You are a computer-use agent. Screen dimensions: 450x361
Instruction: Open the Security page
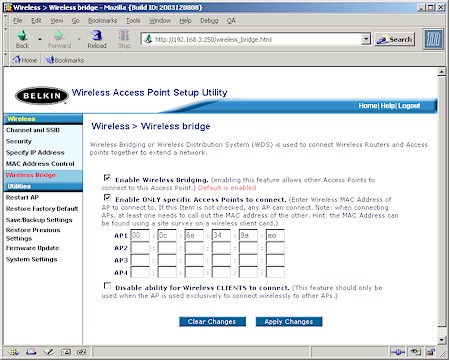(x=19, y=141)
